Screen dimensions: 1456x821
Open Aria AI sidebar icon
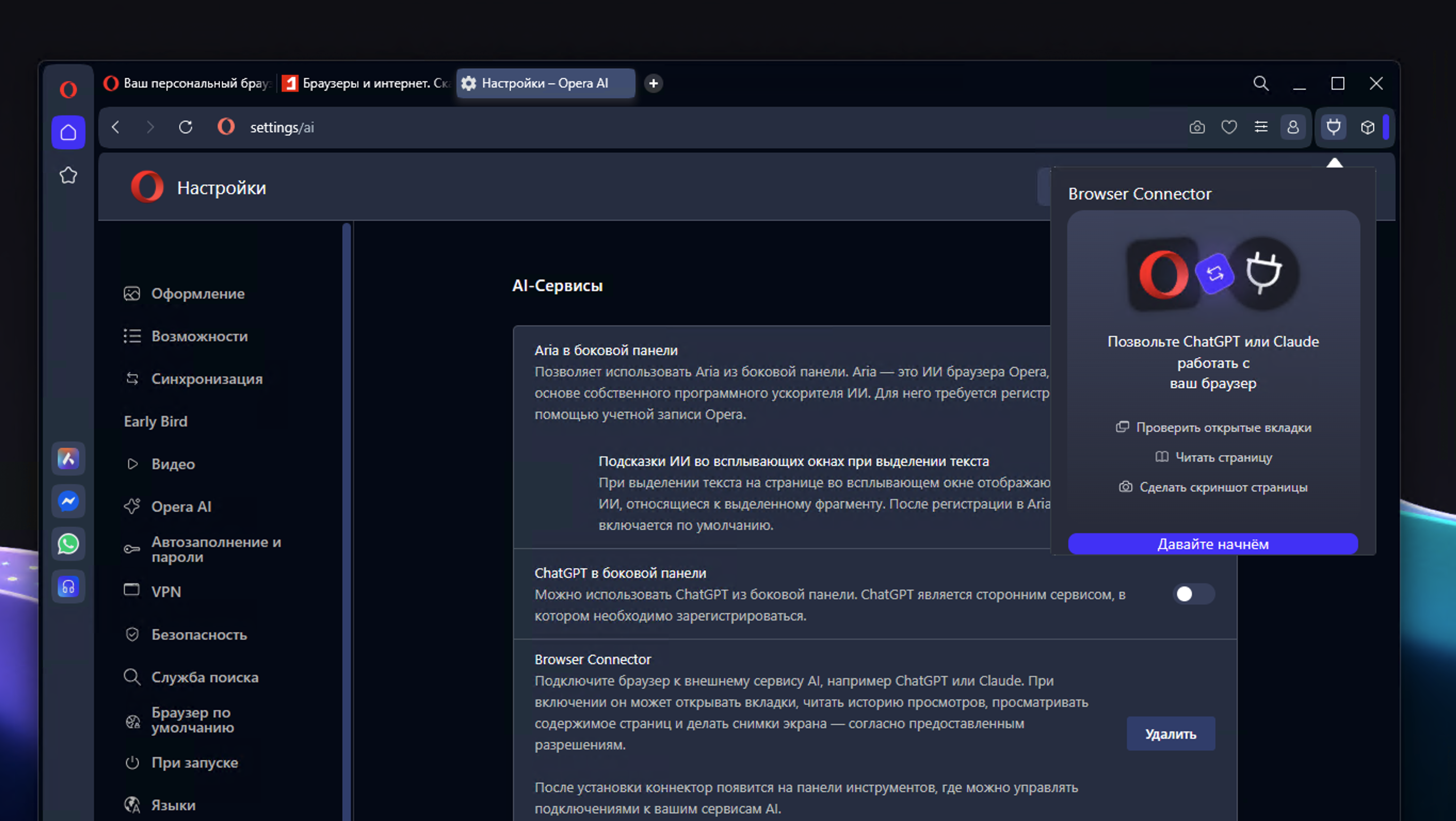[68, 458]
